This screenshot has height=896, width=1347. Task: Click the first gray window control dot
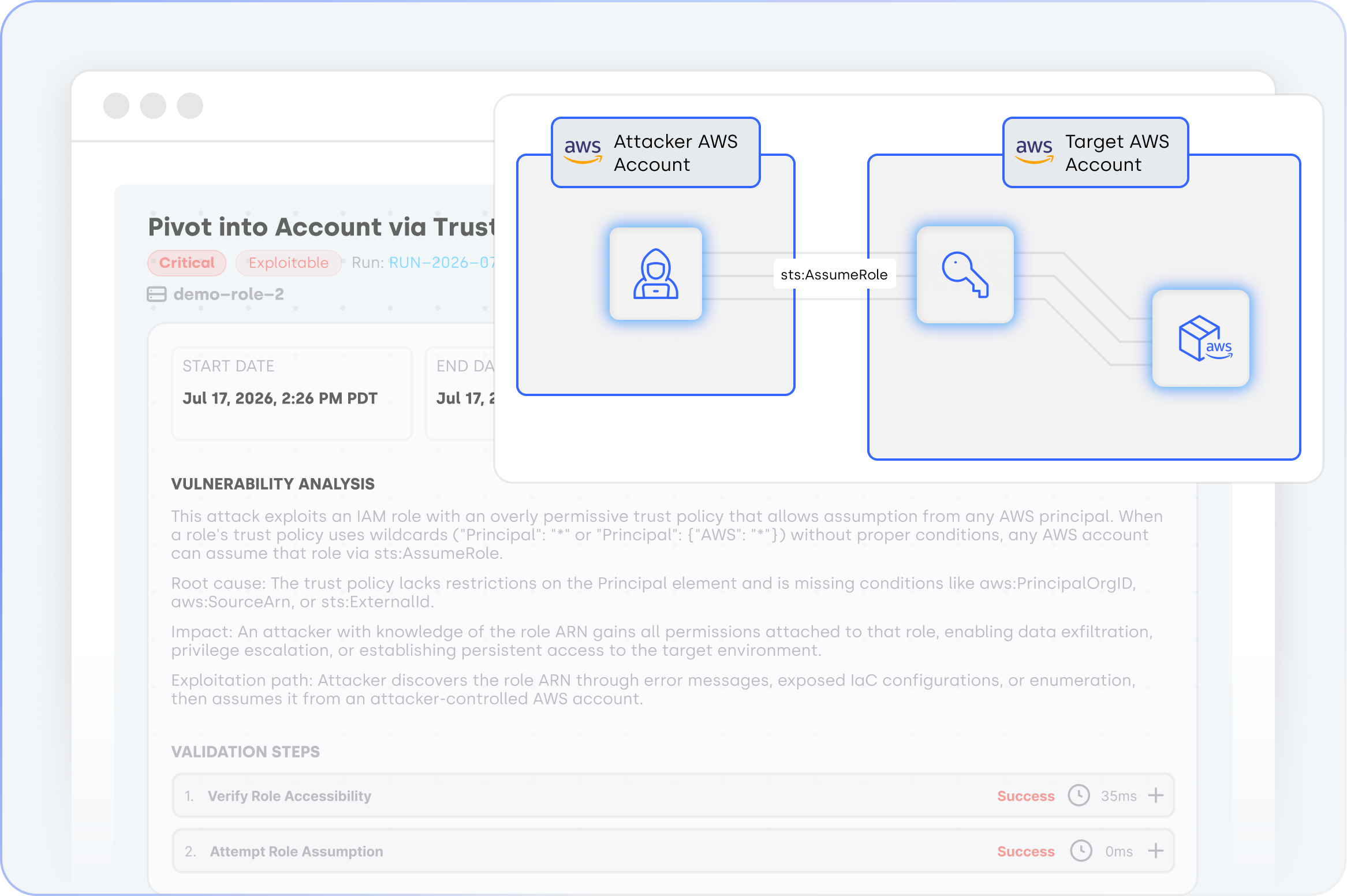pyautogui.click(x=116, y=106)
